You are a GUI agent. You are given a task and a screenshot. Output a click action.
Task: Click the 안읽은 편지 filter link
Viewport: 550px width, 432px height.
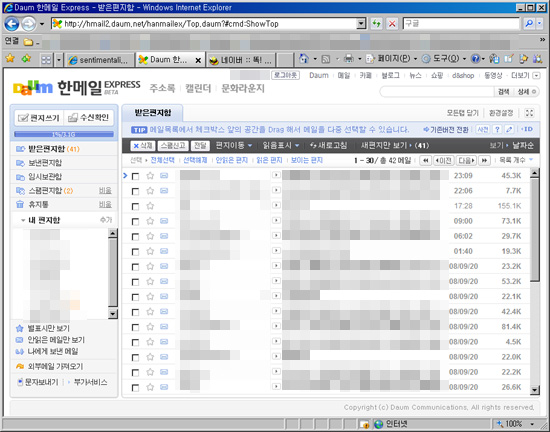click(232, 160)
